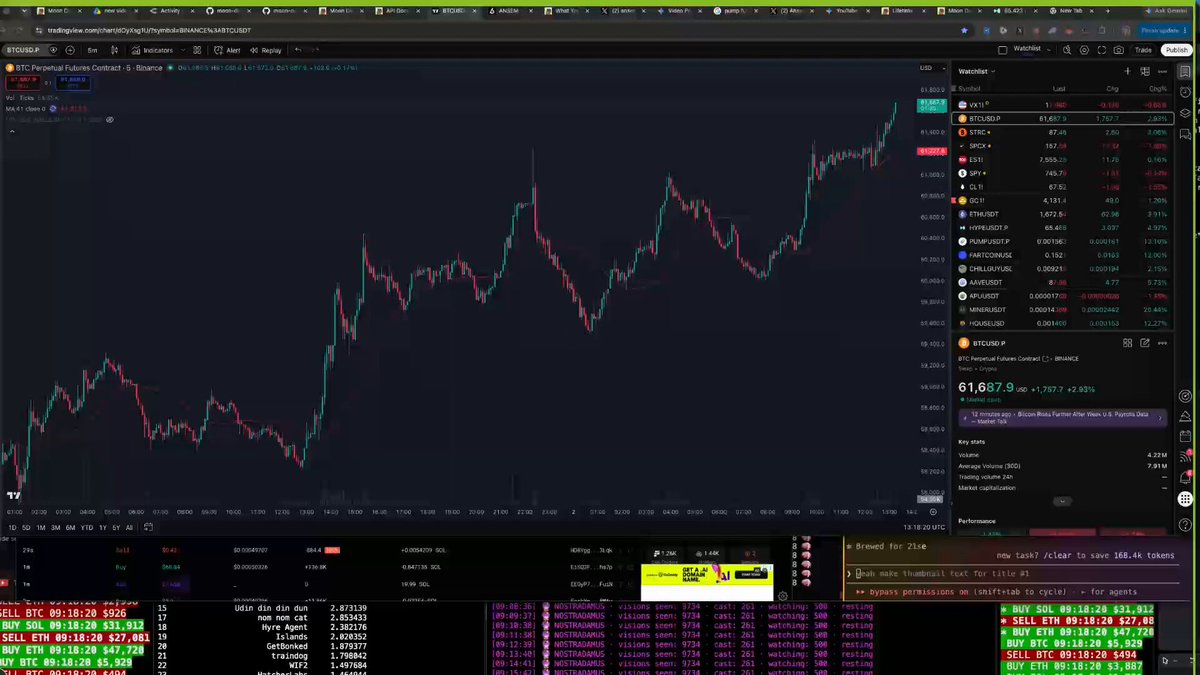Expand the Watchlist title dropdown in side panel
The image size is (1200, 675).
(977, 72)
